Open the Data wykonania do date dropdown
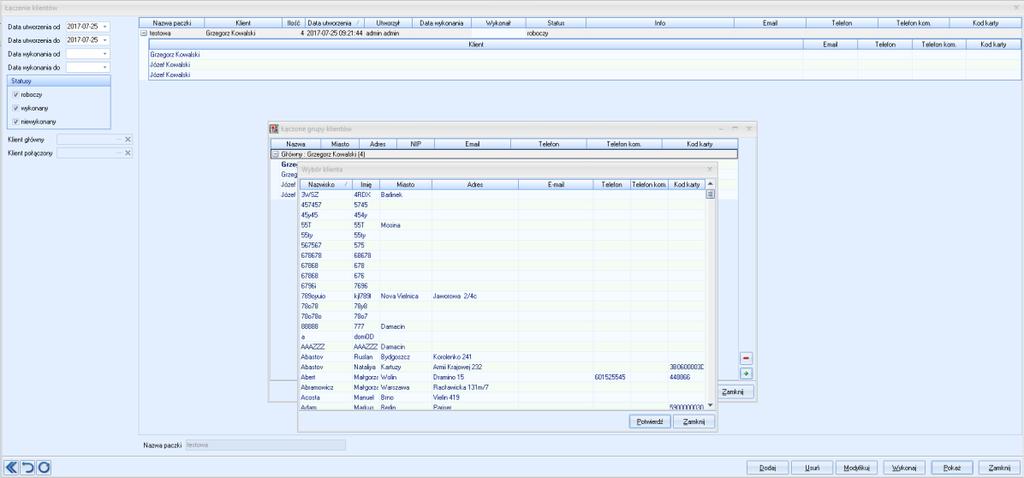This screenshot has width=1024, height=478. [x=105, y=67]
